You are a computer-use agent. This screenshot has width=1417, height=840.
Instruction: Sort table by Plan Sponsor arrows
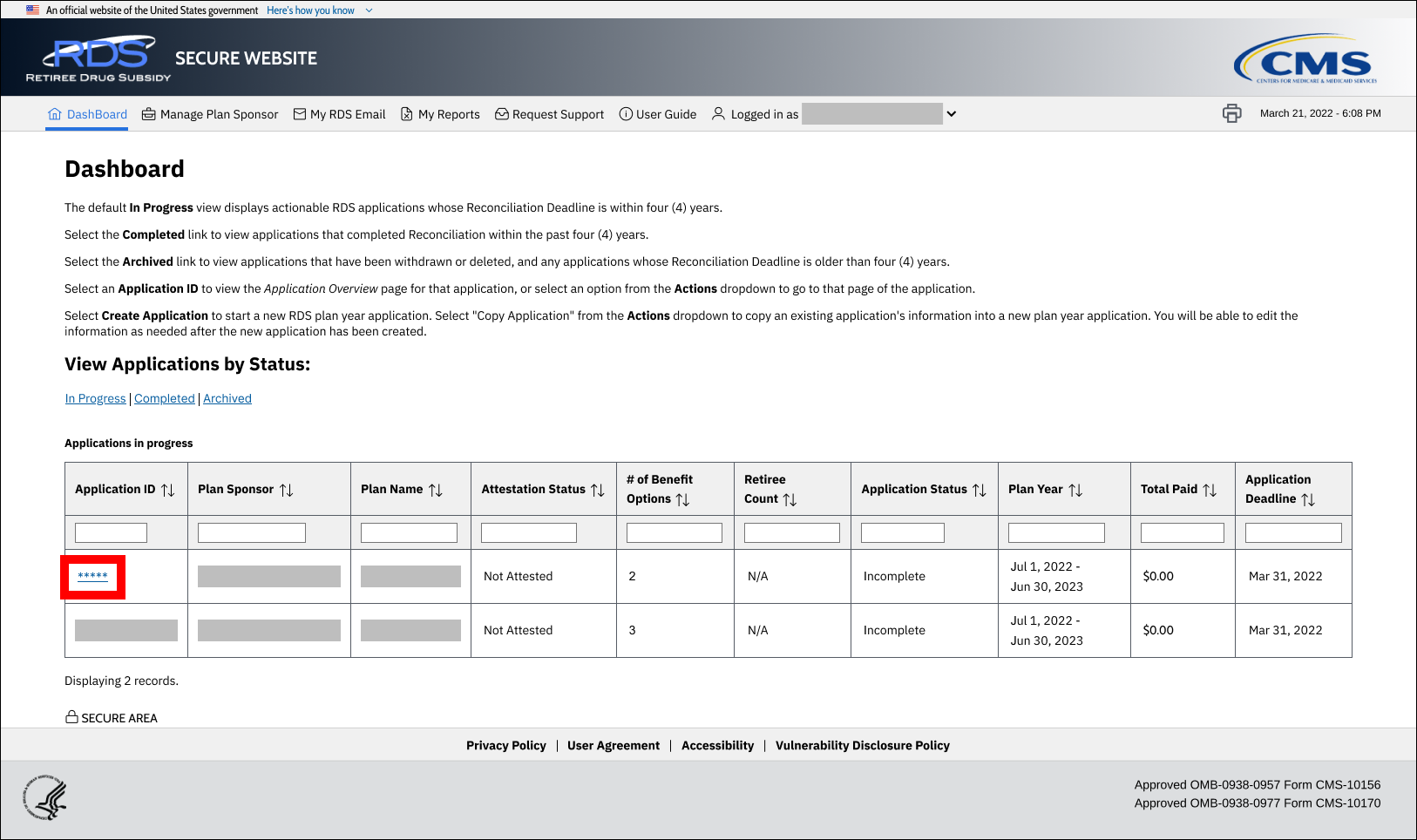pos(286,490)
